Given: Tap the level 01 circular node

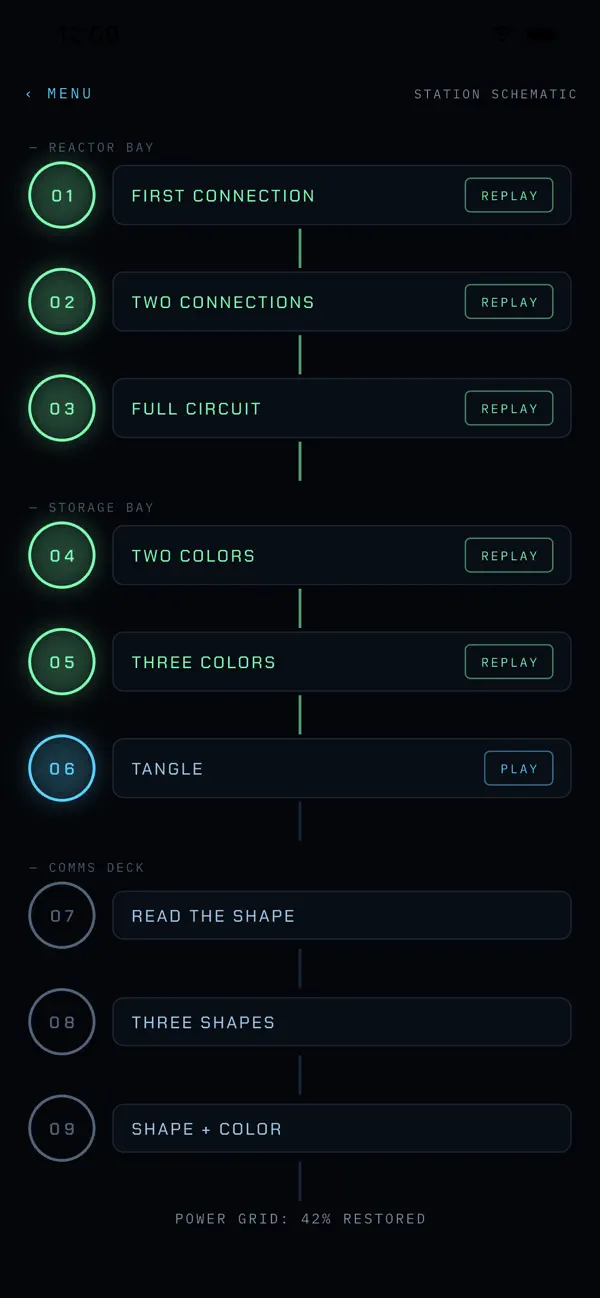Looking at the screenshot, I should (x=62, y=195).
